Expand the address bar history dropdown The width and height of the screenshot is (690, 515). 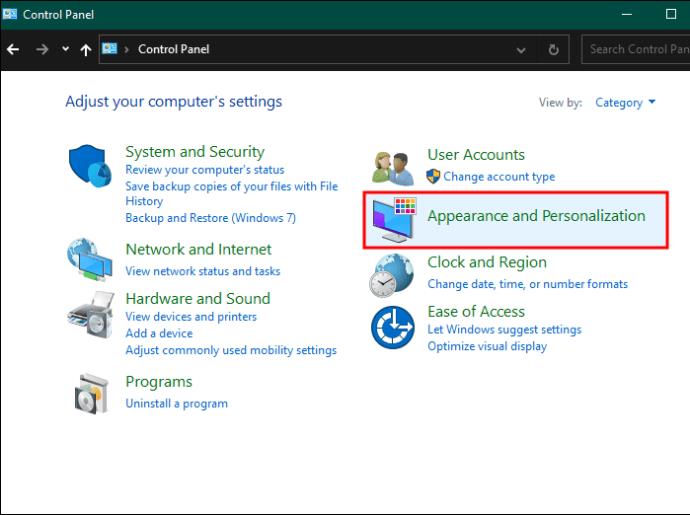[521, 50]
